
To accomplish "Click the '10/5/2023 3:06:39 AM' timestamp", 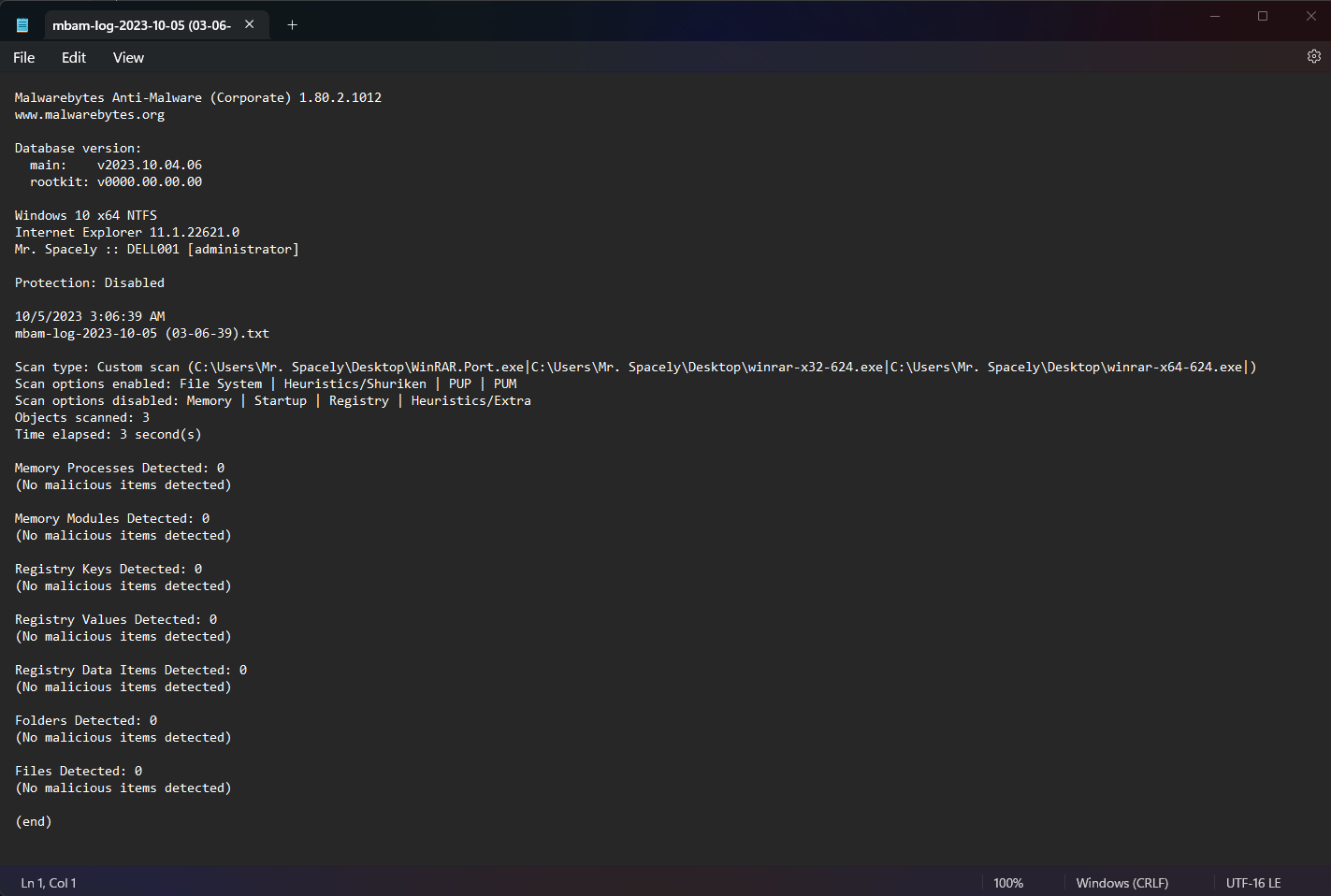I will 90,316.
